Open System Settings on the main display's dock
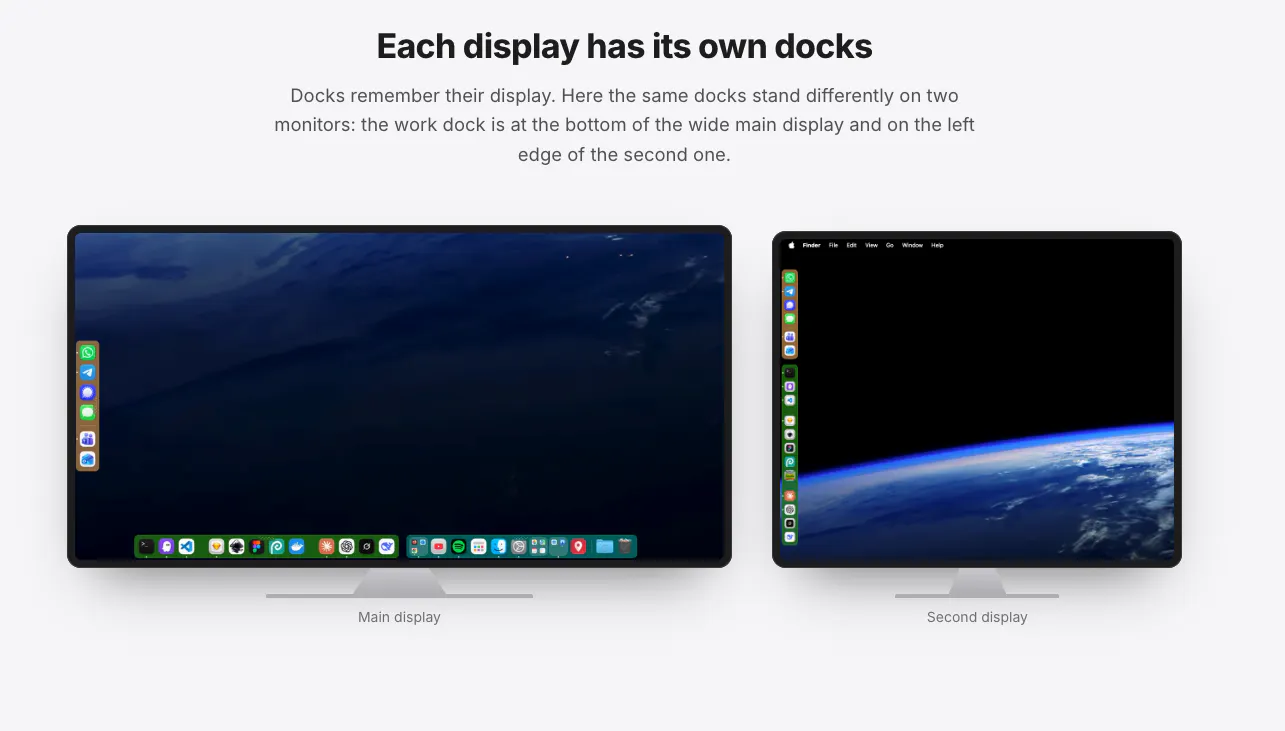This screenshot has height=731, width=1285. click(518, 546)
